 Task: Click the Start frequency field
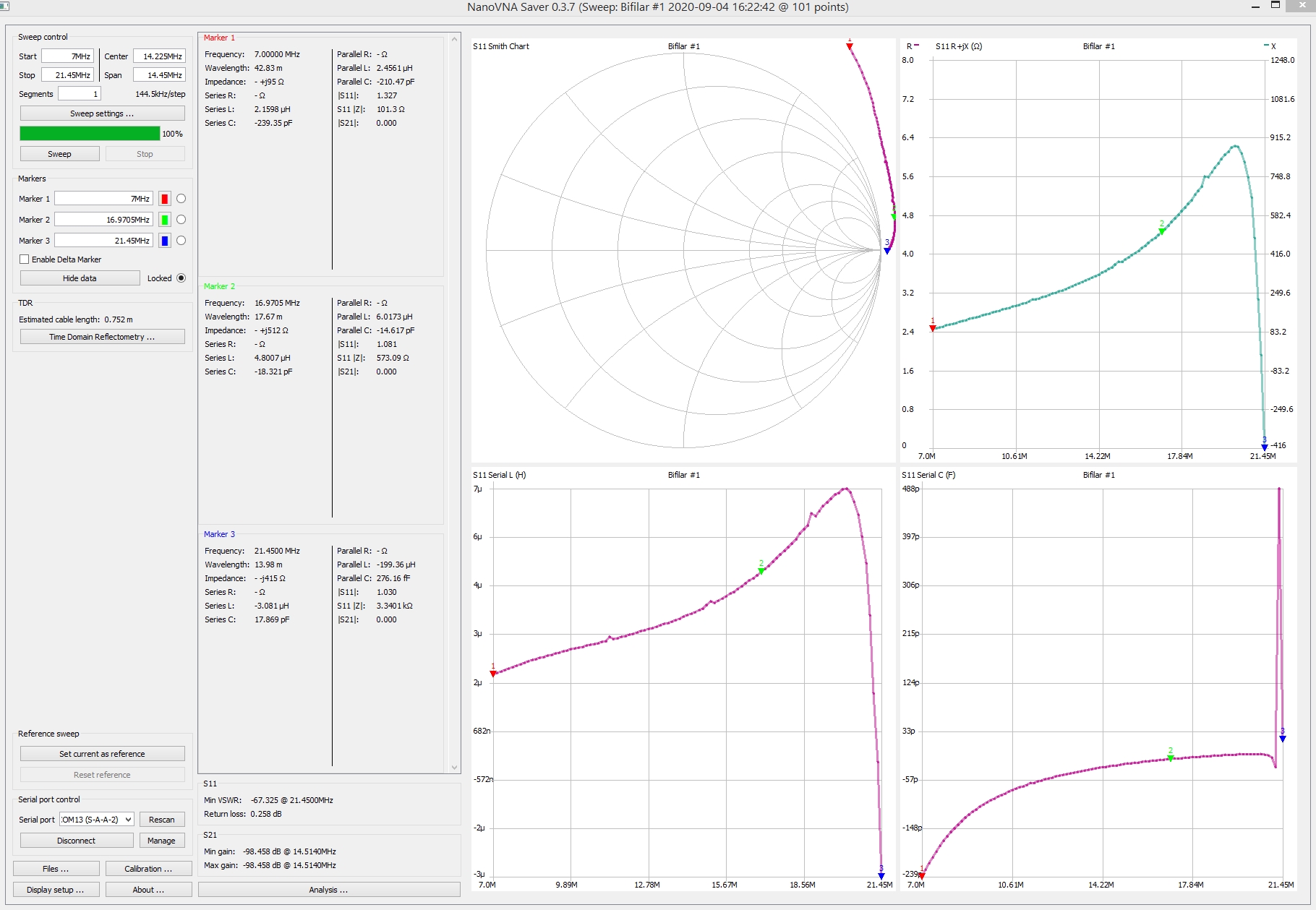pos(67,56)
